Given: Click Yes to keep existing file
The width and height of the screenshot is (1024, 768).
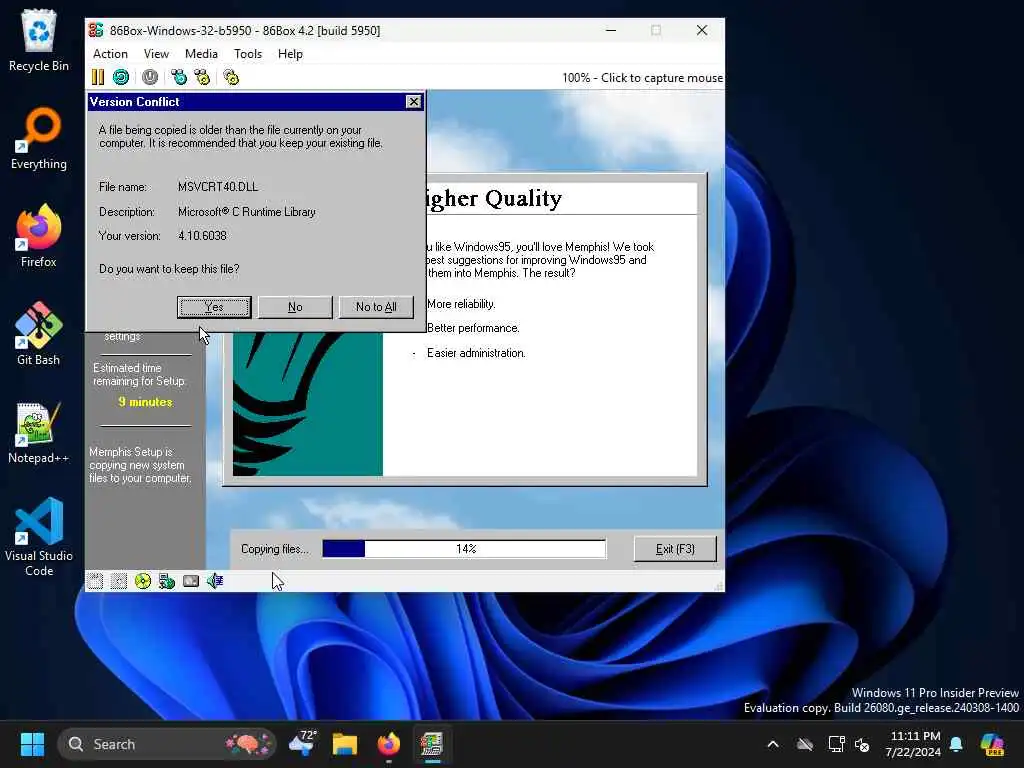Looking at the screenshot, I should 214,307.
